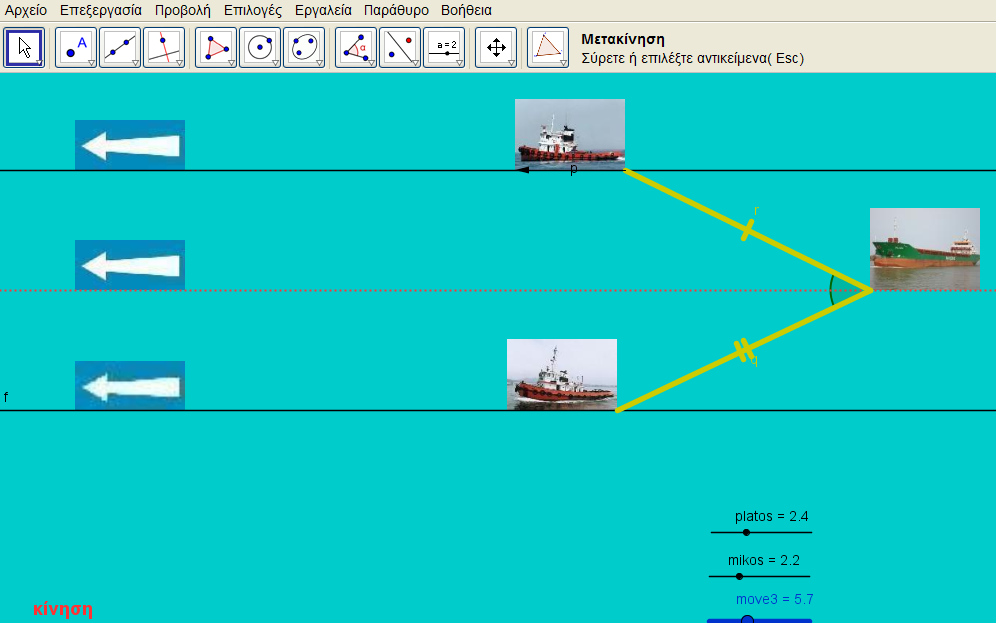Image resolution: width=996 pixels, height=623 pixels.
Task: Select the Reflect about line tool
Action: click(400, 47)
